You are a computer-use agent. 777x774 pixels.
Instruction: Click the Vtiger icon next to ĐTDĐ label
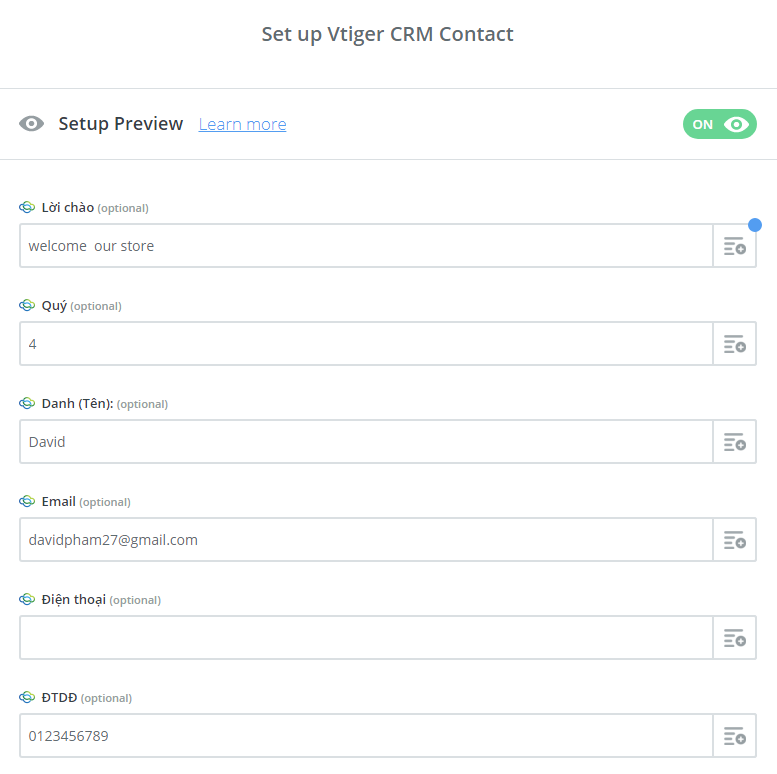click(x=27, y=698)
